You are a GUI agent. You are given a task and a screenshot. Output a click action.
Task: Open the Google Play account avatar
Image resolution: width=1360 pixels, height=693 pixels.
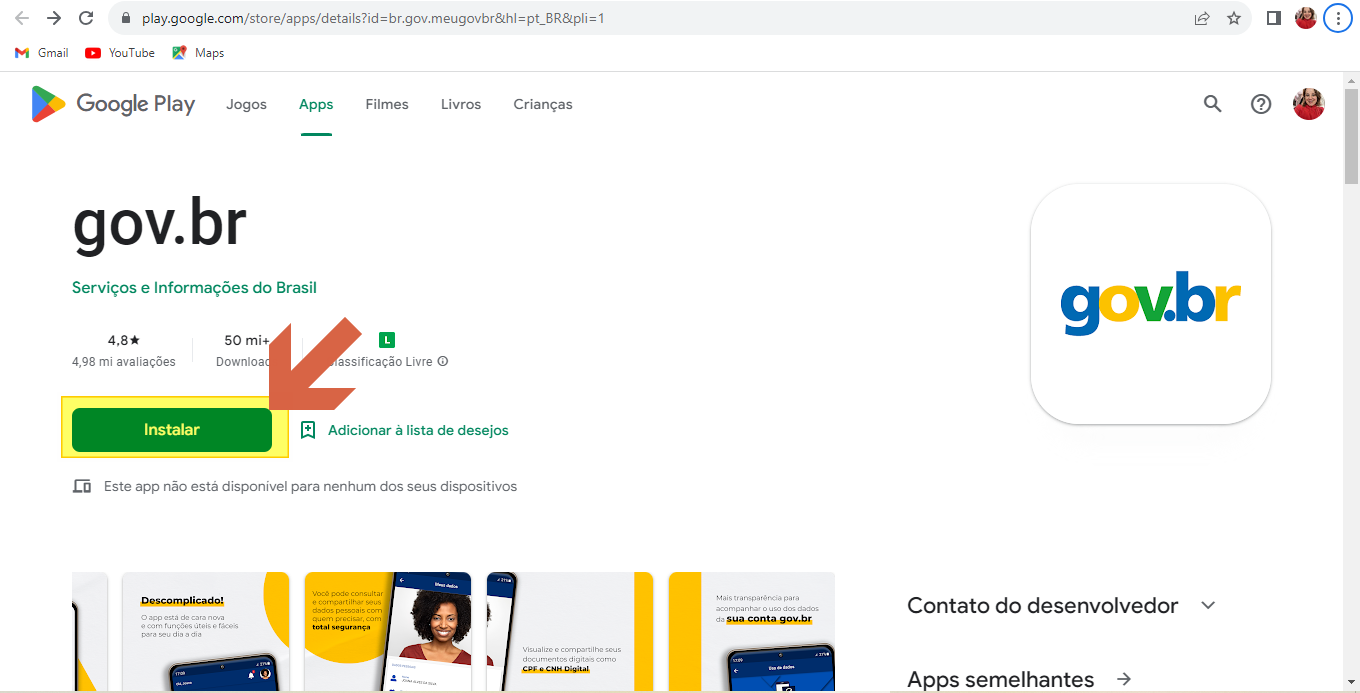1309,104
